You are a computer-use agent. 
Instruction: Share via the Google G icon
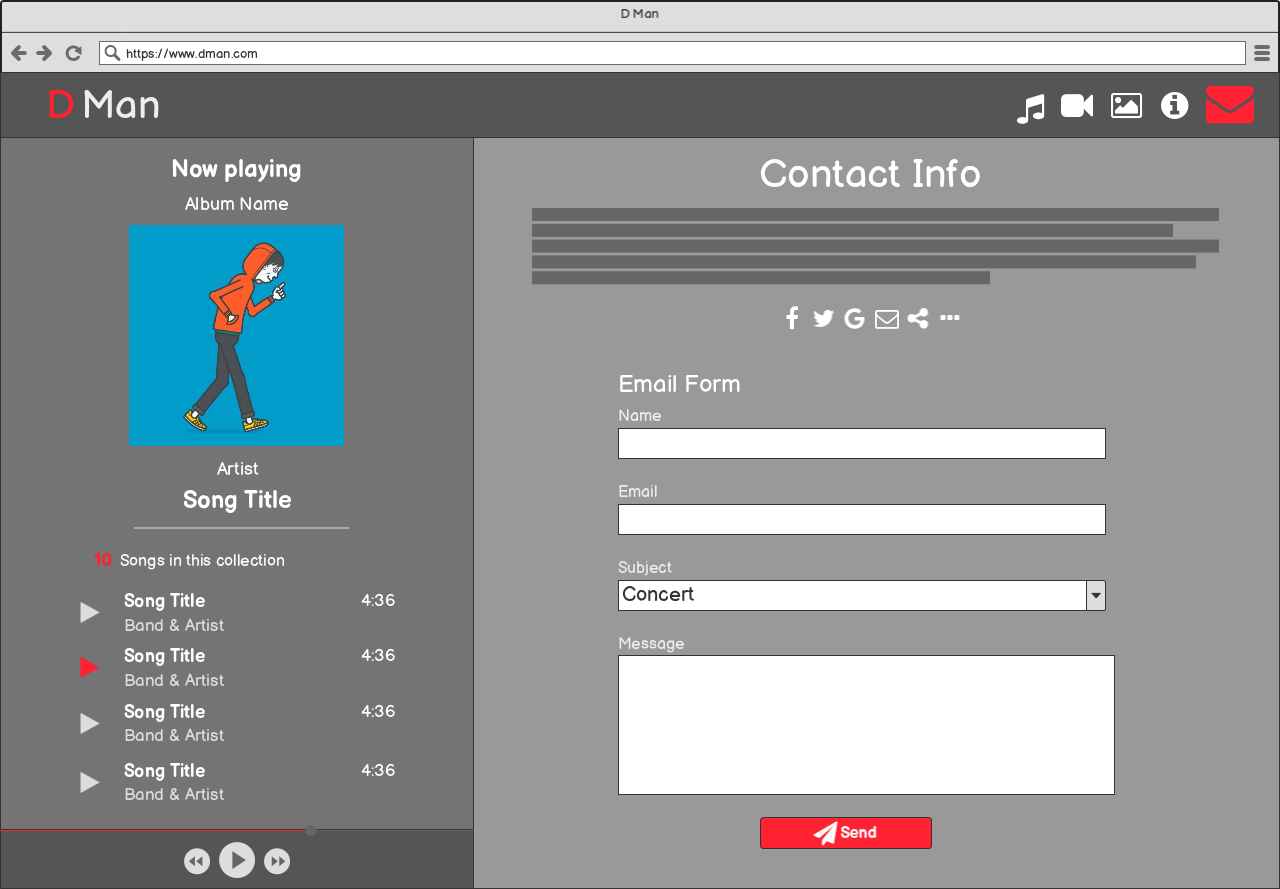tap(854, 319)
